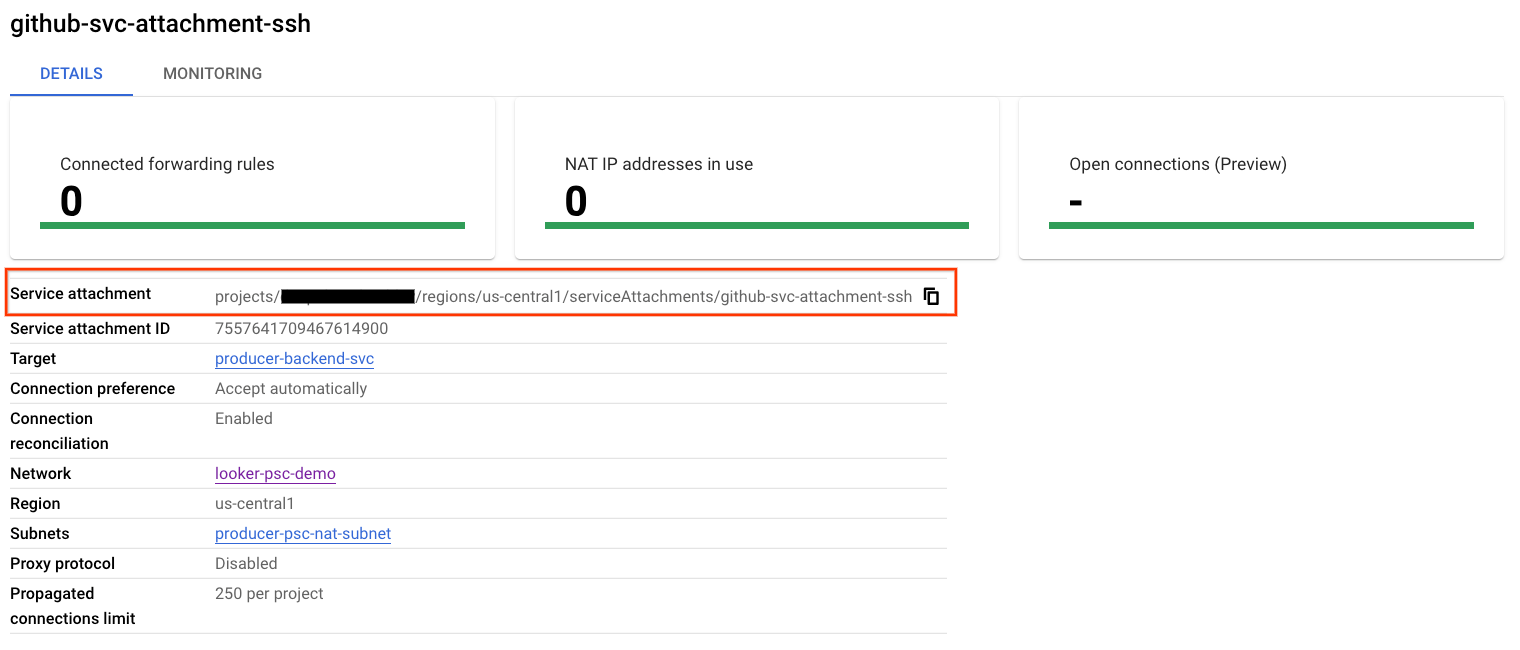Click the service attachment ID number
The width and height of the screenshot is (1520, 650).
pos(301,329)
